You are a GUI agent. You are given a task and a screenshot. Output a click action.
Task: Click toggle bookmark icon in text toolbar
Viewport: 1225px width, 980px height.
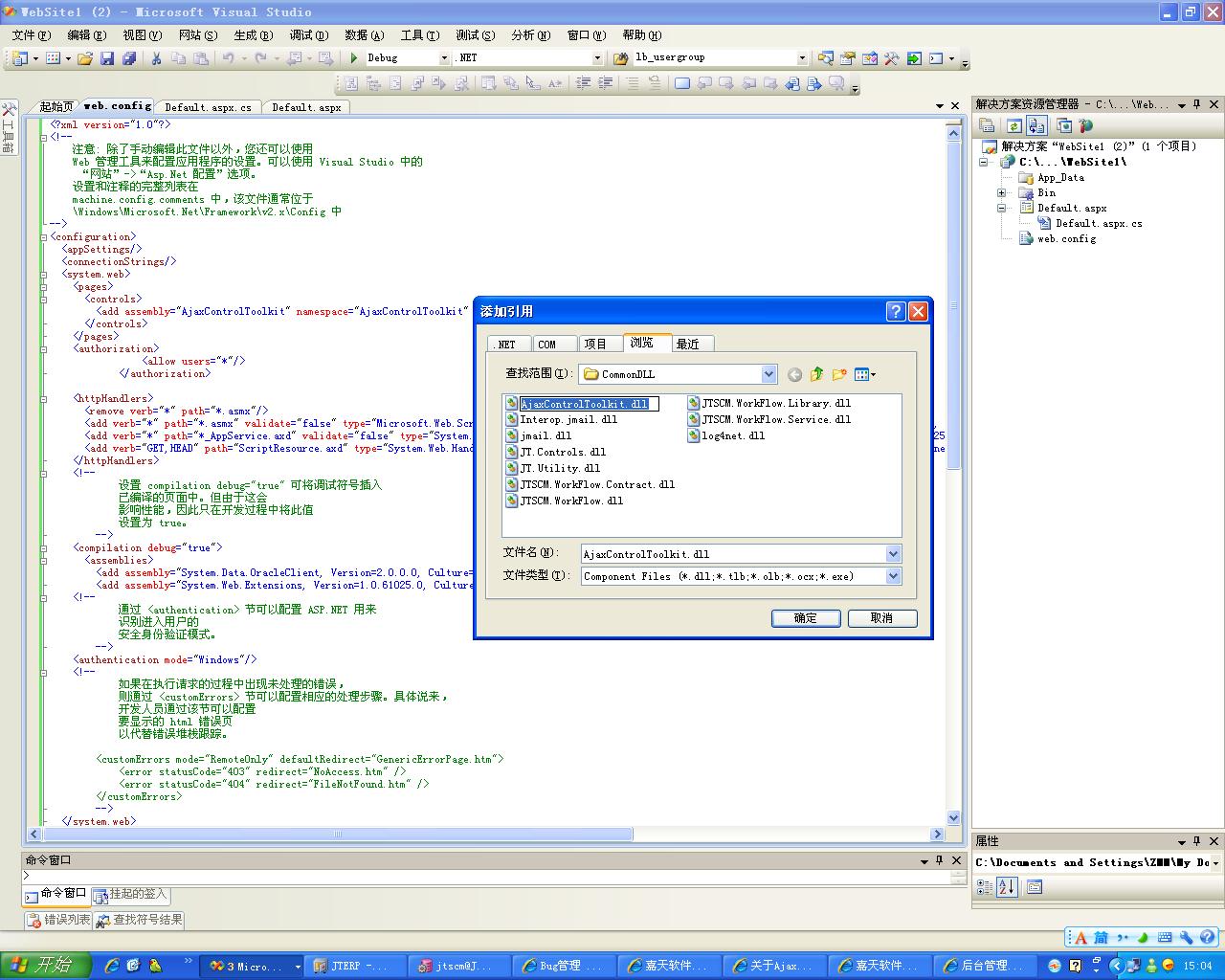click(x=681, y=83)
